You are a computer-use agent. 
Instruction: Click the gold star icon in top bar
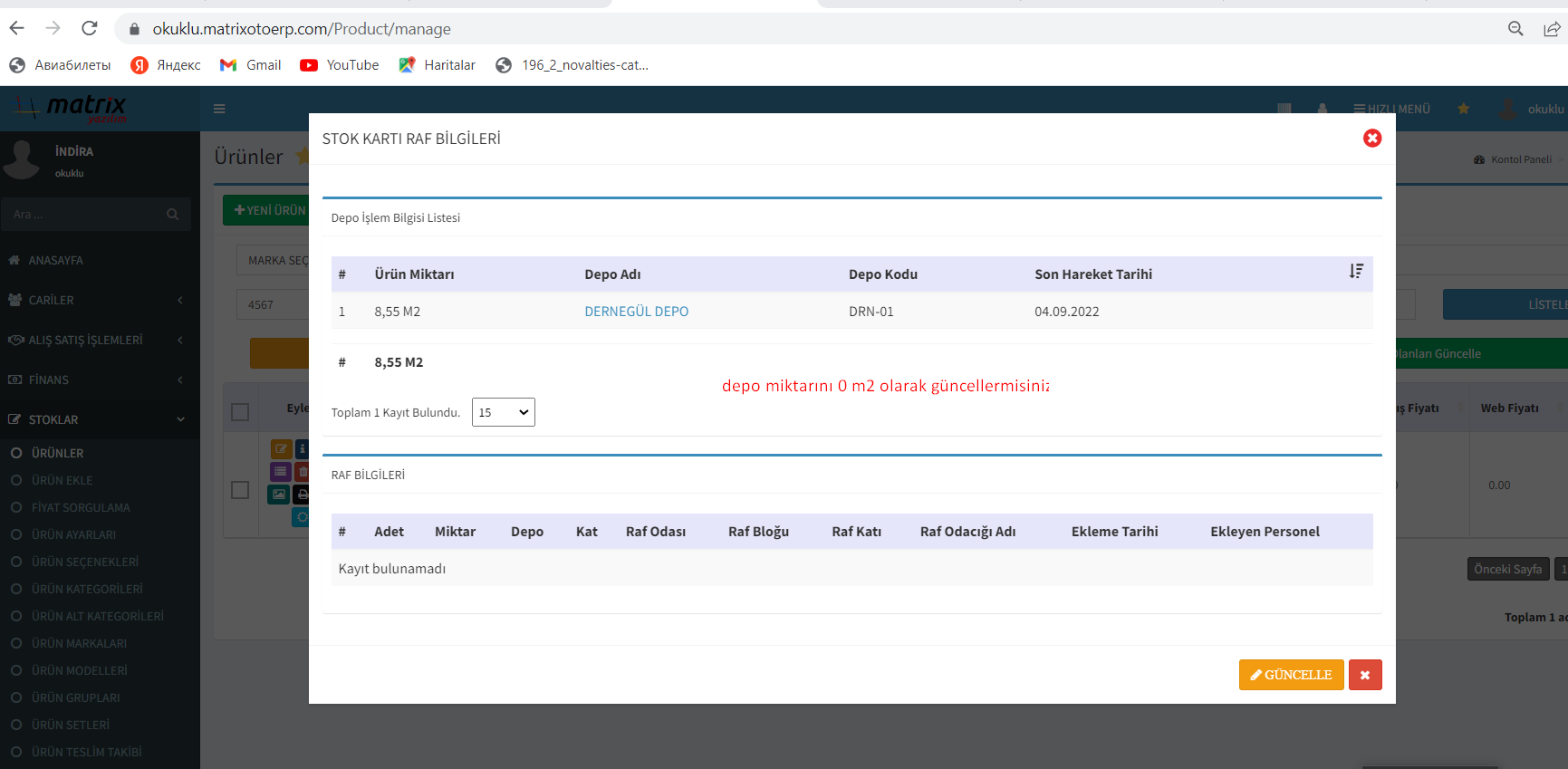(1463, 109)
